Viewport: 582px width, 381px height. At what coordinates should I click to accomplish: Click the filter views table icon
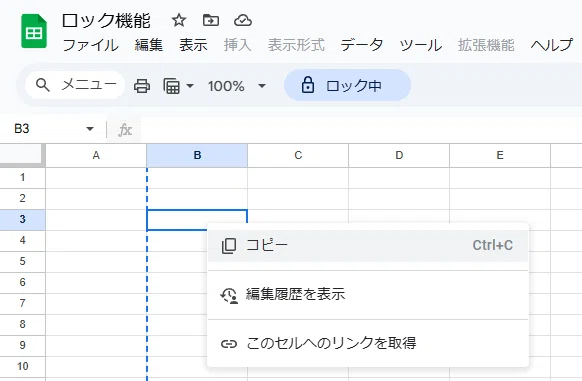point(171,86)
